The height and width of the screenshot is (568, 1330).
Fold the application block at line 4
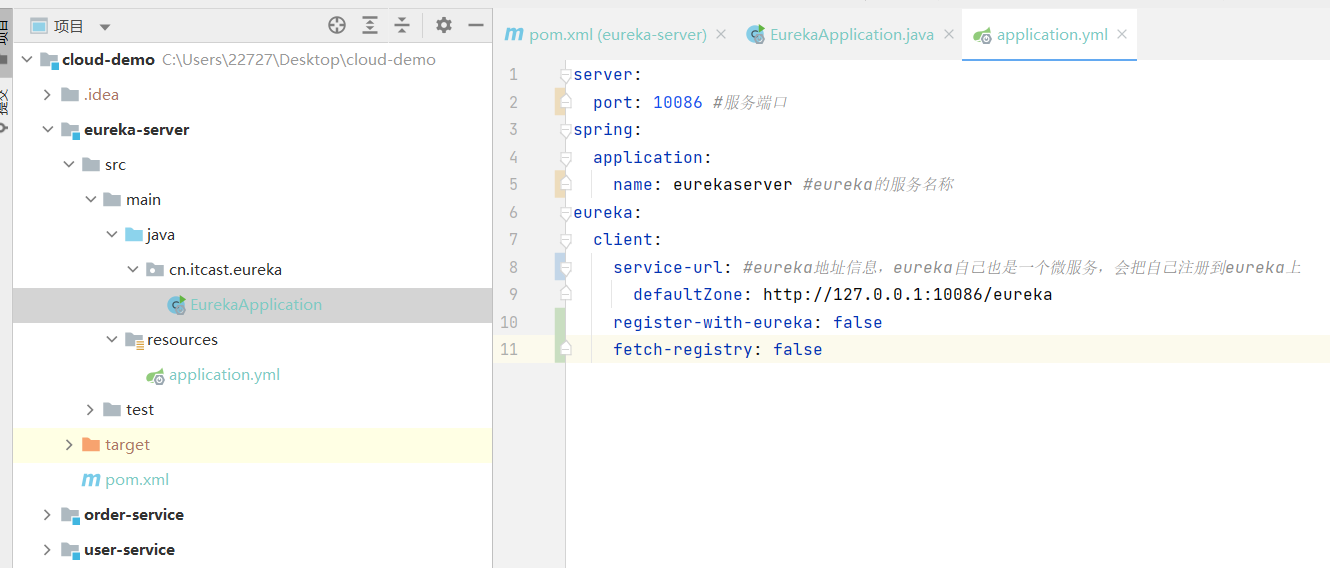click(x=565, y=158)
